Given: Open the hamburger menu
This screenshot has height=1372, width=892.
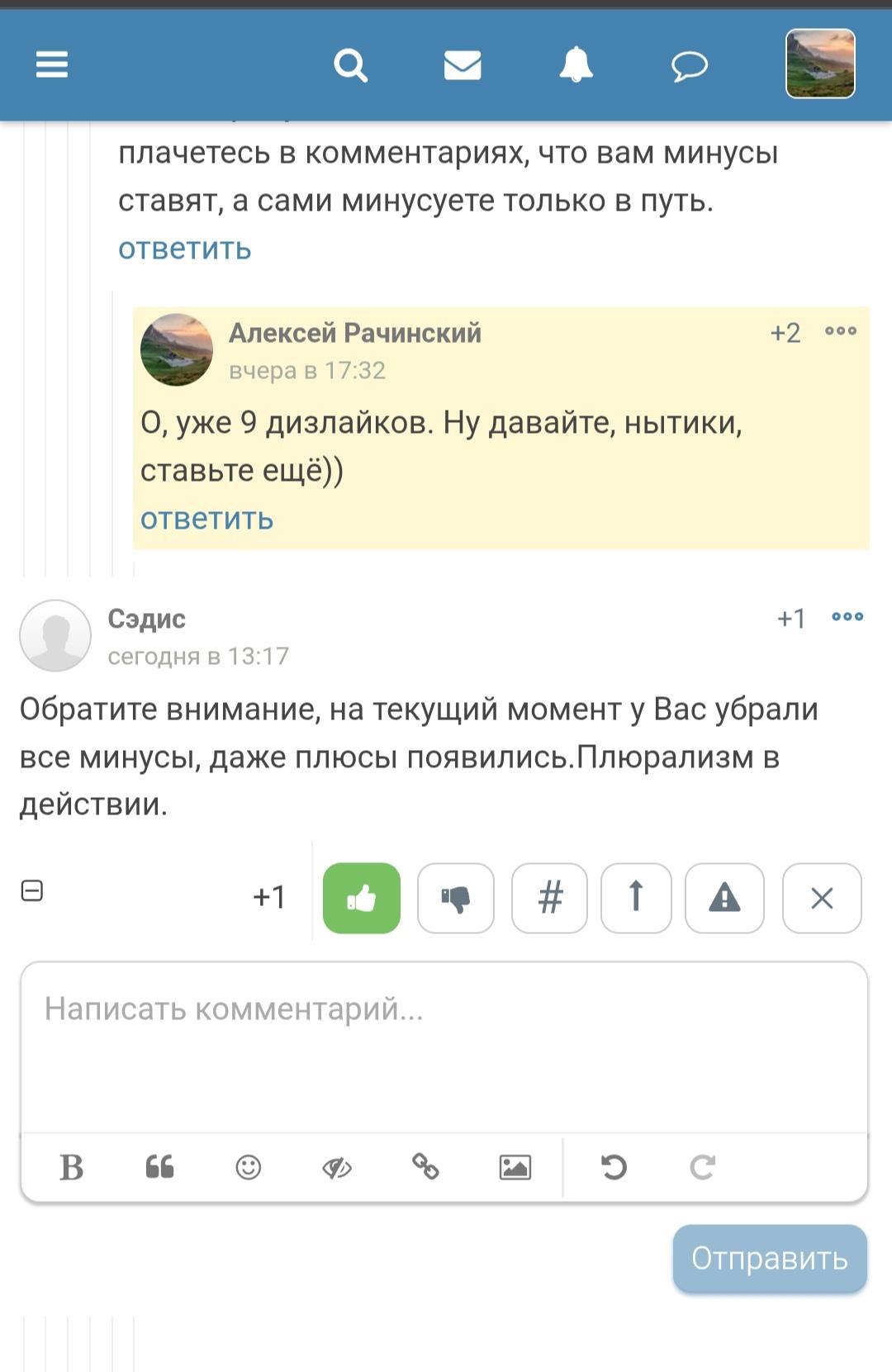Looking at the screenshot, I should pos(51,64).
